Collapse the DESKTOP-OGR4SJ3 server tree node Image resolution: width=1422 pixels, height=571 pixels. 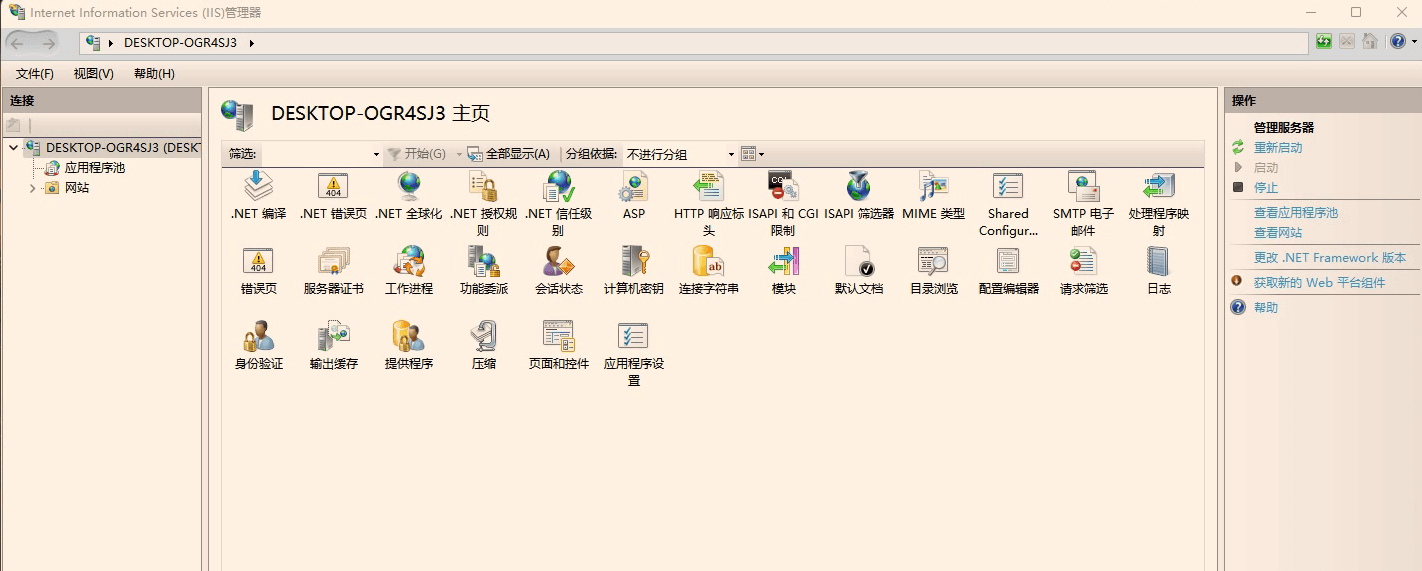[13, 148]
